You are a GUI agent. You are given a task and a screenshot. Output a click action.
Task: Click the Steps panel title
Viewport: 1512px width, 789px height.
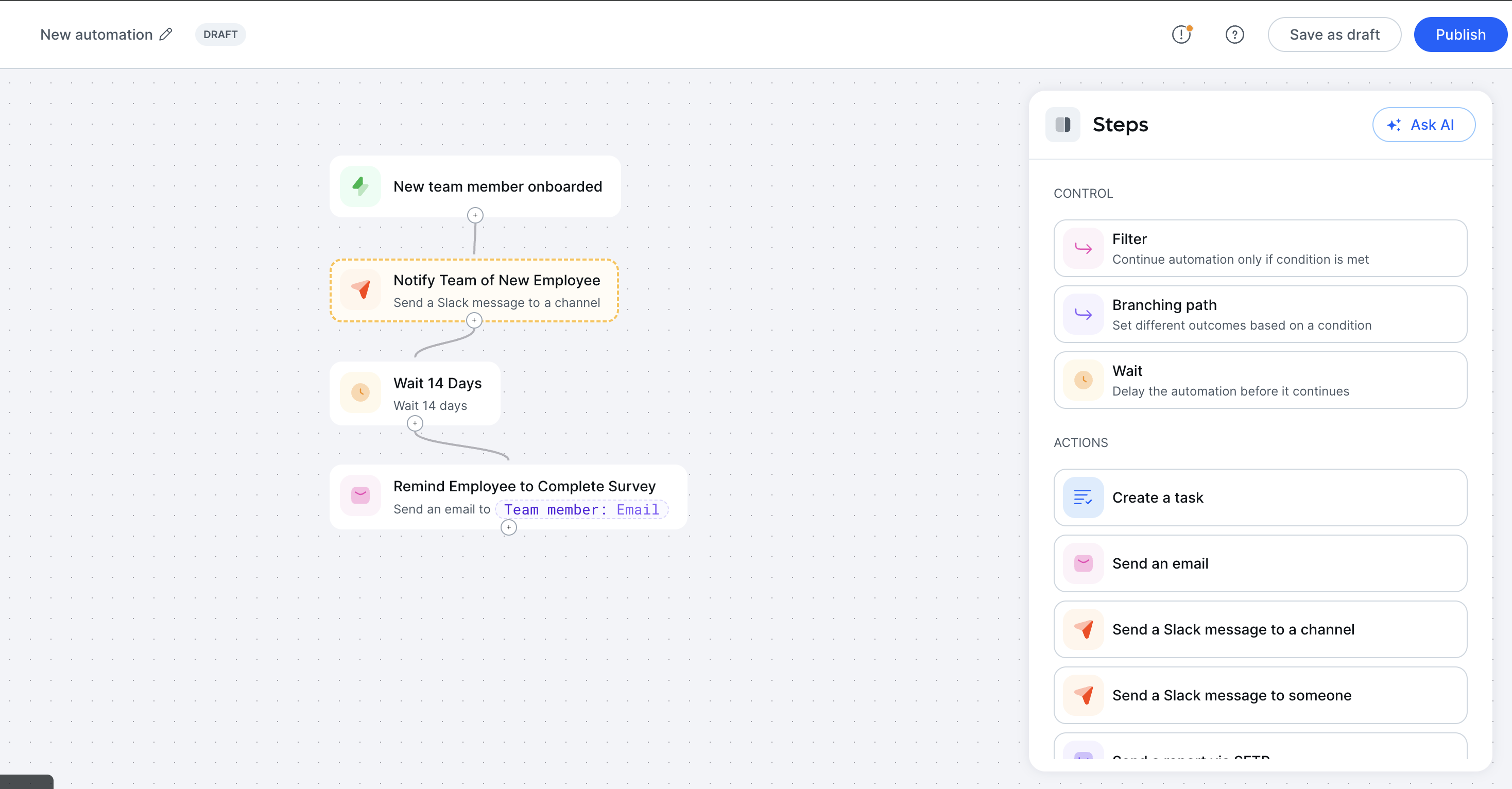pyautogui.click(x=1120, y=125)
